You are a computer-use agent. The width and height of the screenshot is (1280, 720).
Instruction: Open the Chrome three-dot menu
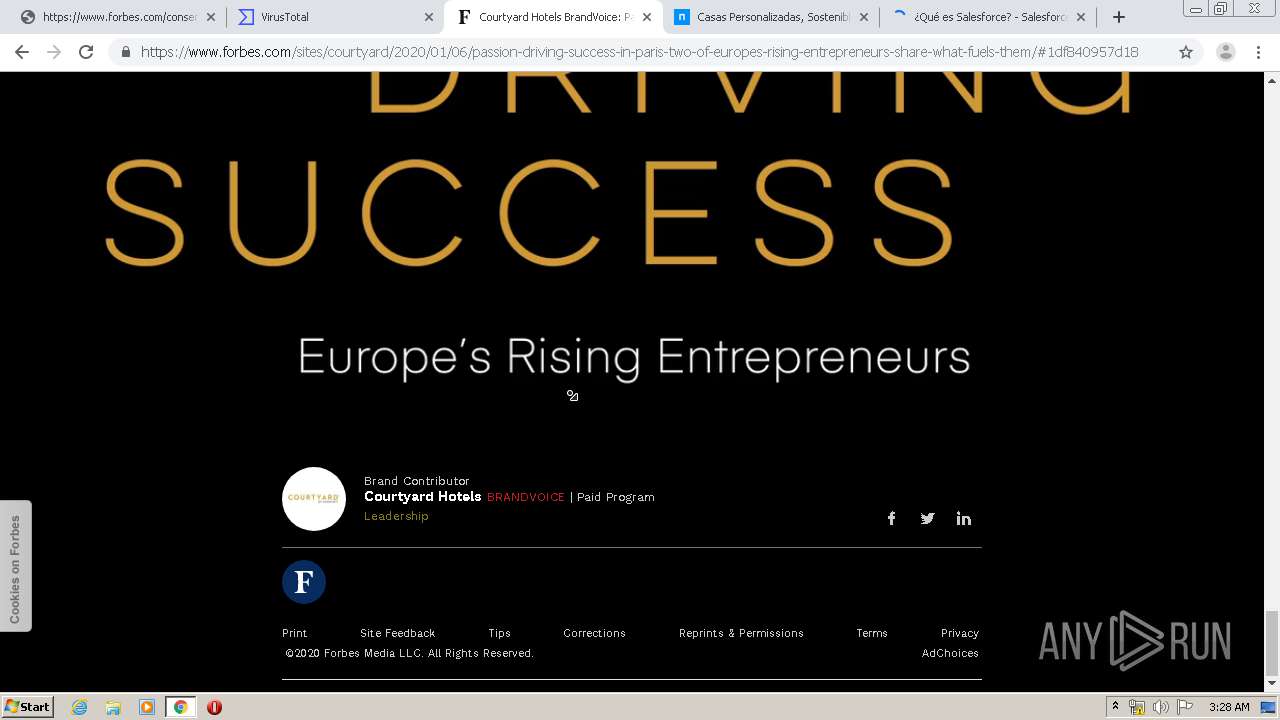pos(1258,52)
